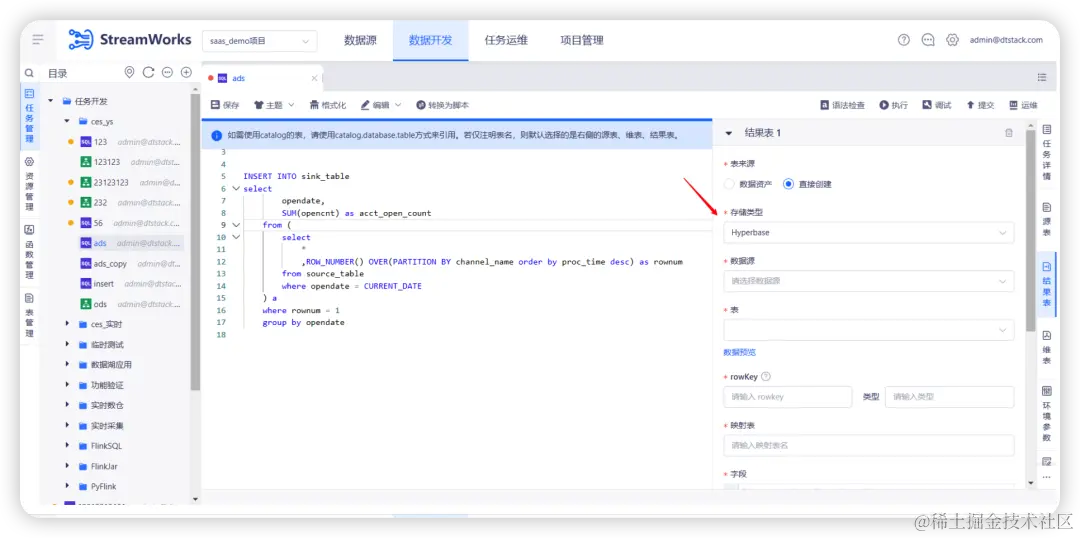Click the hamburger menu icon

[x=38, y=39]
